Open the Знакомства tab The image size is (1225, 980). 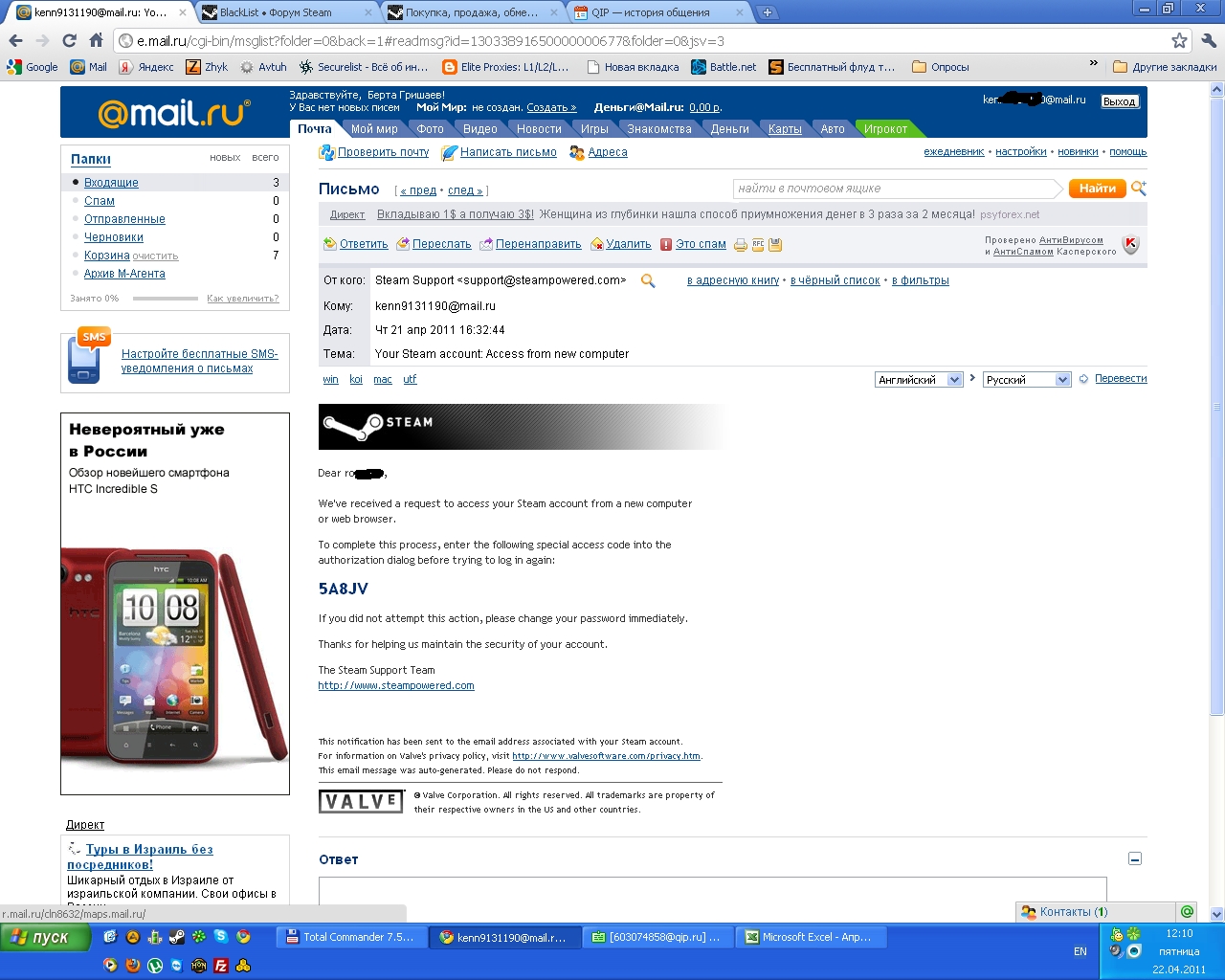click(659, 129)
